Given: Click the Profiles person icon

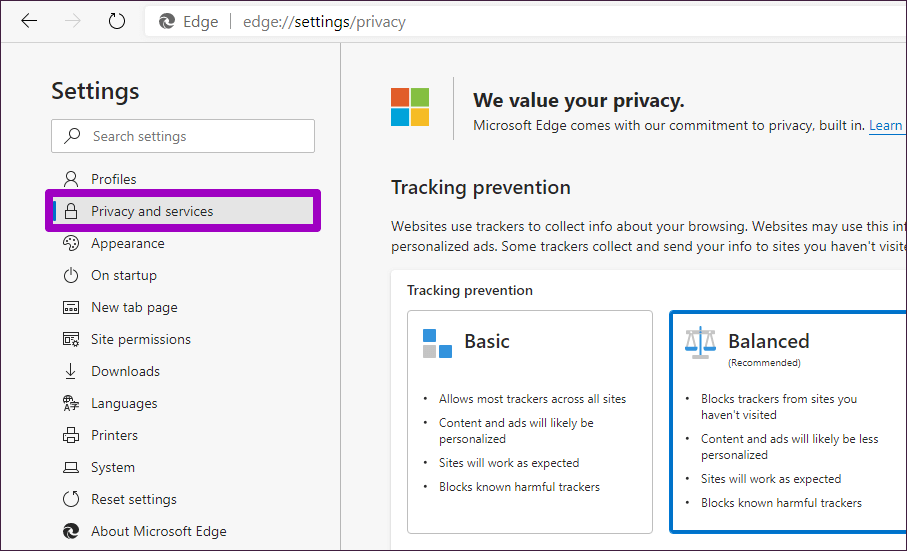Looking at the screenshot, I should 71,179.
